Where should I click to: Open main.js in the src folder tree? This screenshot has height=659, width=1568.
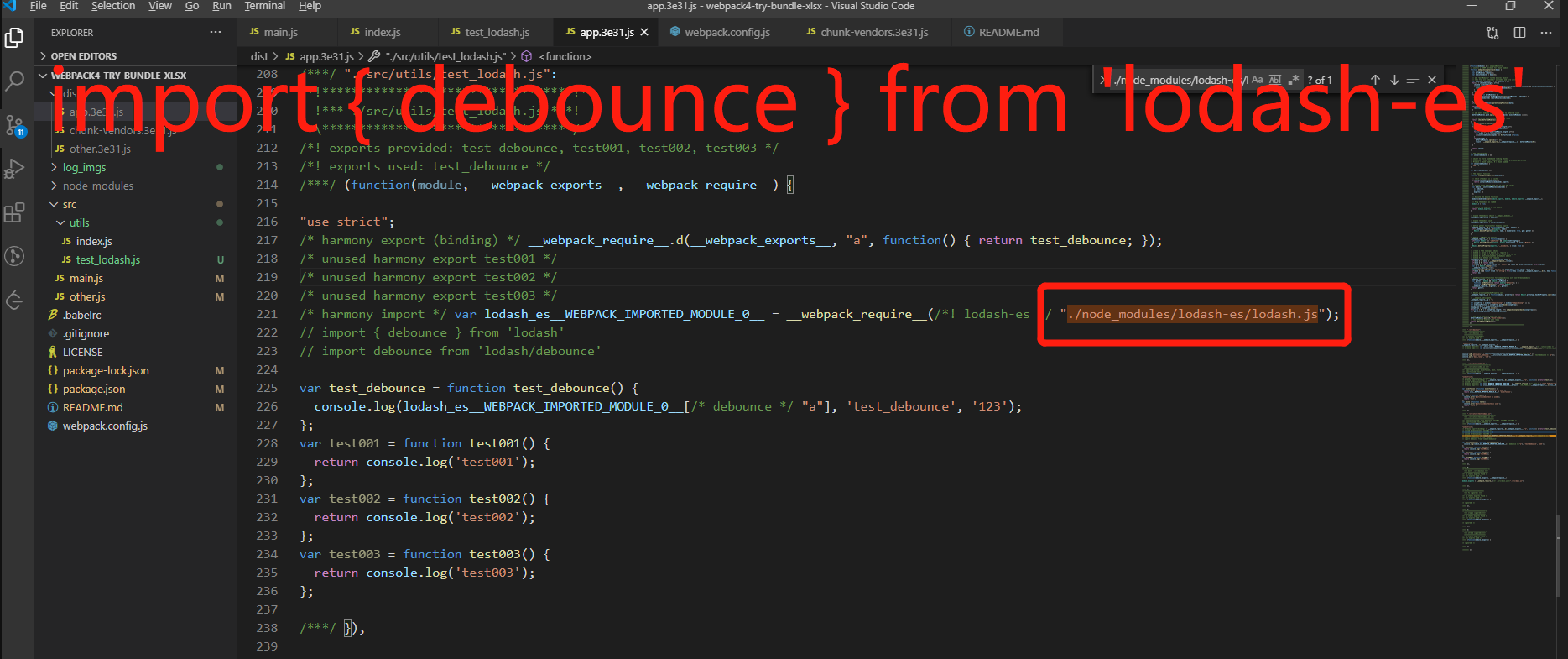(135, 278)
